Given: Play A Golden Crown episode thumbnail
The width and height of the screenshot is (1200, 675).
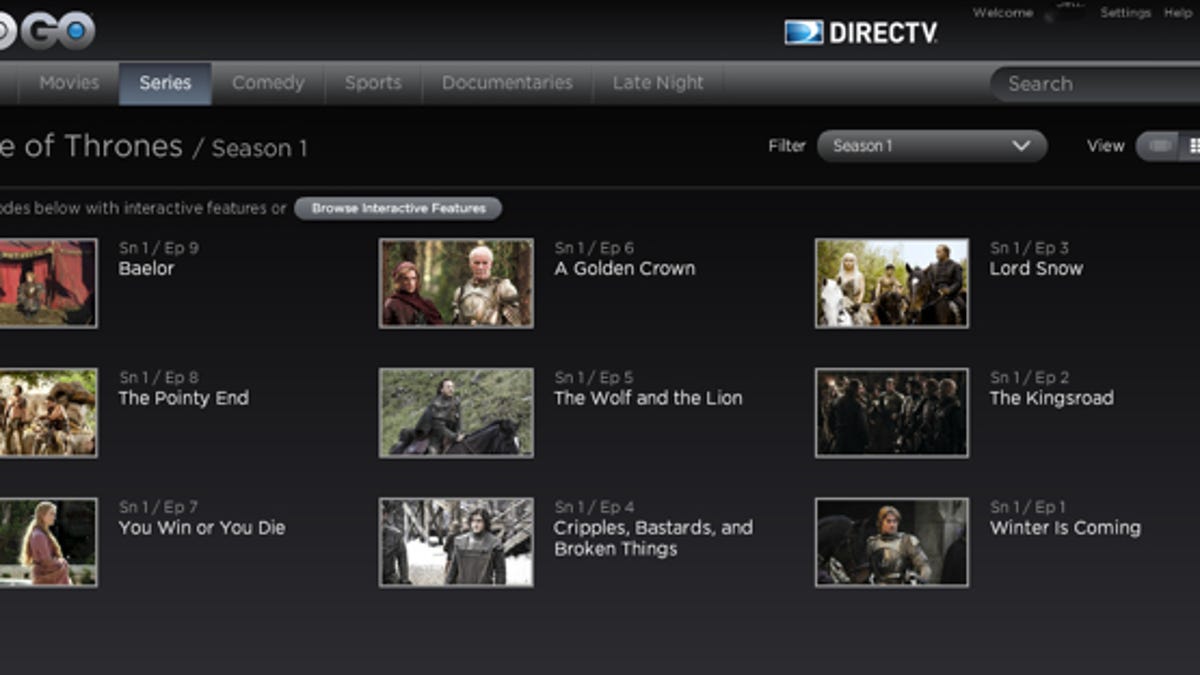Looking at the screenshot, I should (456, 283).
